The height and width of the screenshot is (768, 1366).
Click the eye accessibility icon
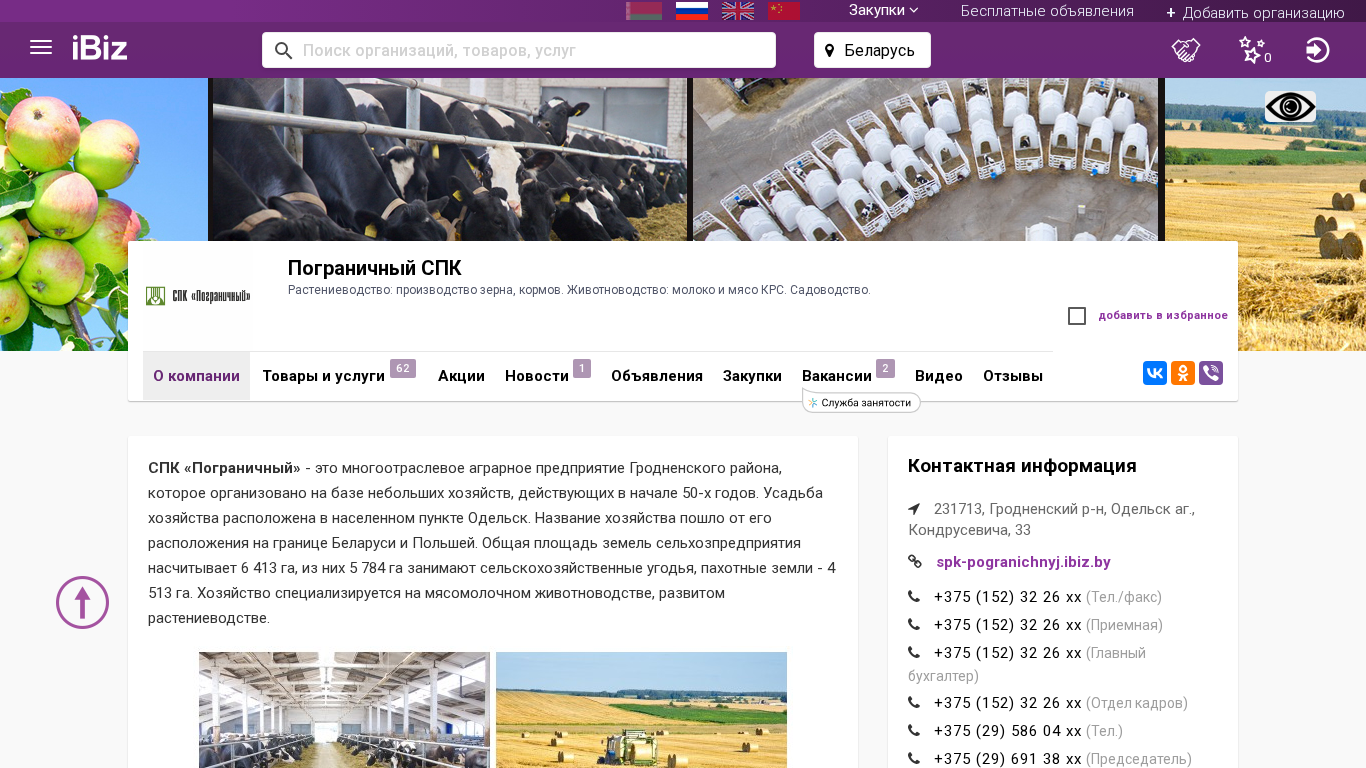[x=1290, y=107]
